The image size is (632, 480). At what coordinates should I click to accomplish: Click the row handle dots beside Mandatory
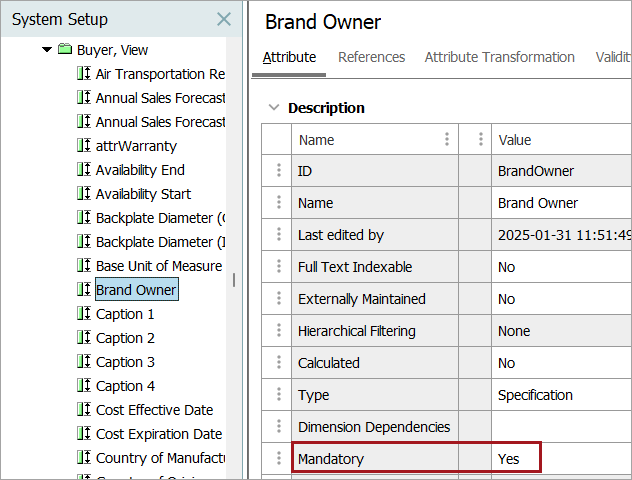pyautogui.click(x=279, y=459)
